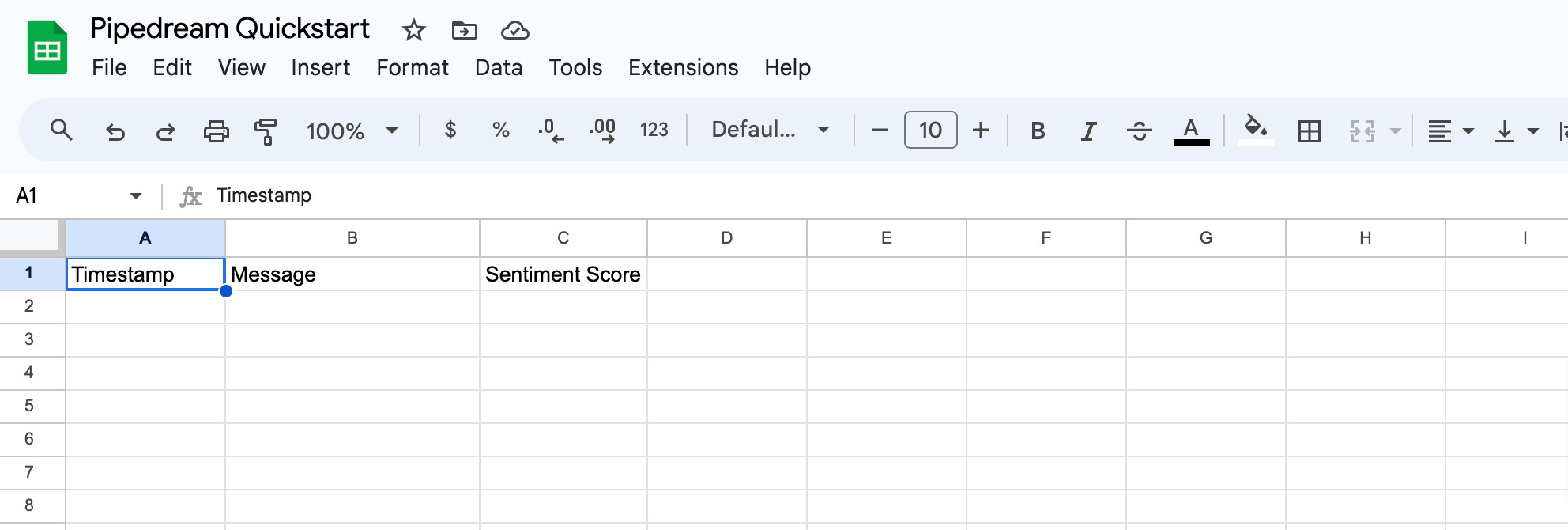1568x530 pixels.
Task: Open the fill color picker
Action: [1255, 130]
